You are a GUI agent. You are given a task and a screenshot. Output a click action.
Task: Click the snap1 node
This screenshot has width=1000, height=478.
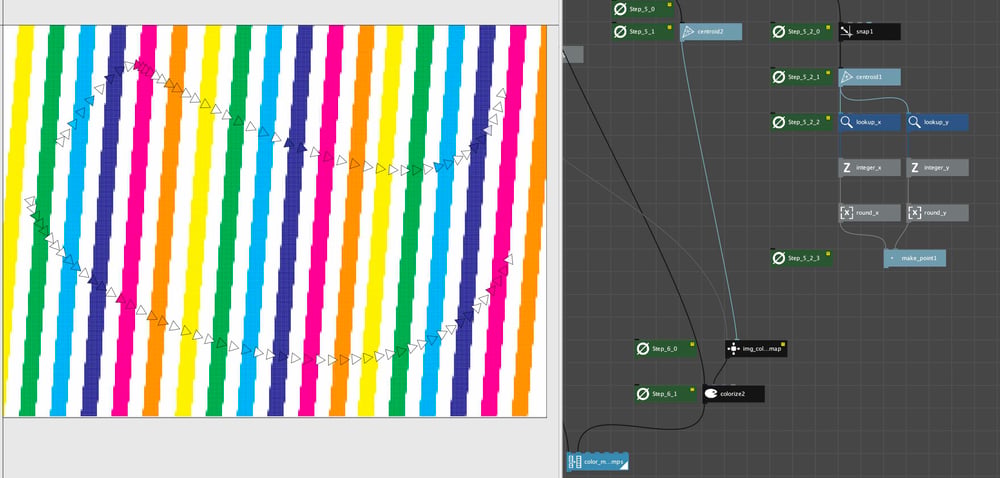coord(869,31)
